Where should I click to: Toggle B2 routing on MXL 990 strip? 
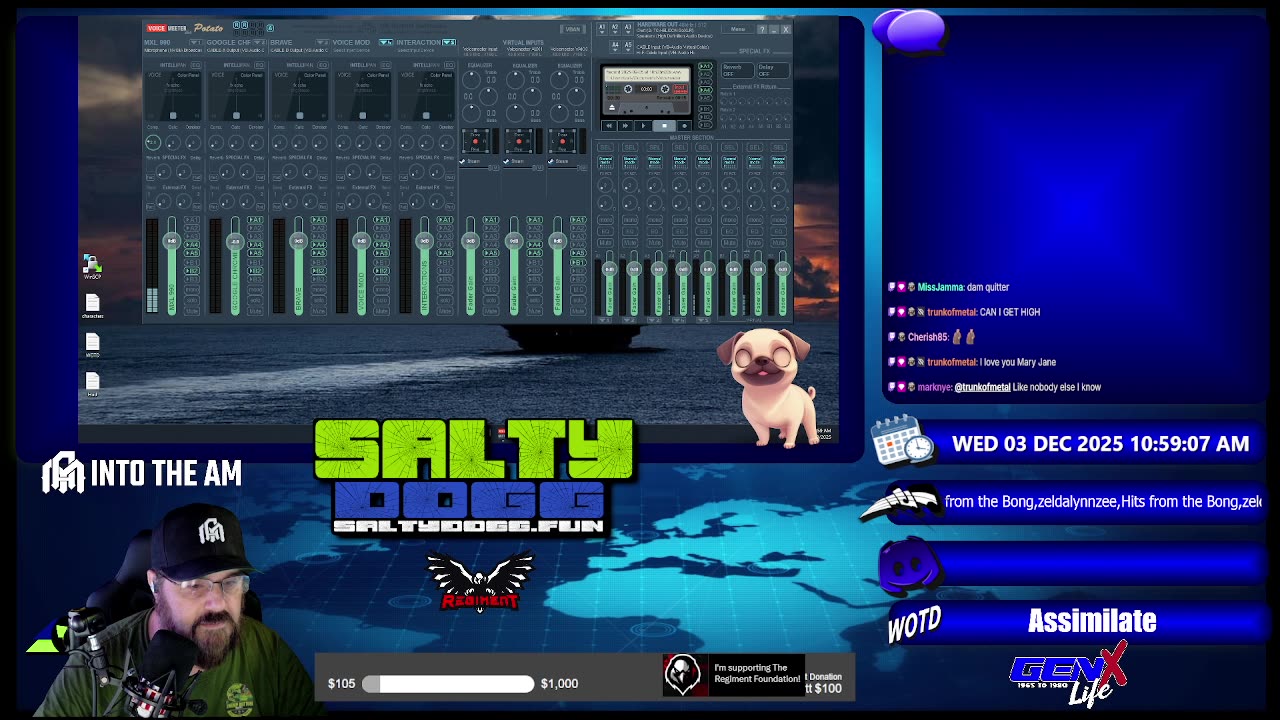click(x=192, y=271)
